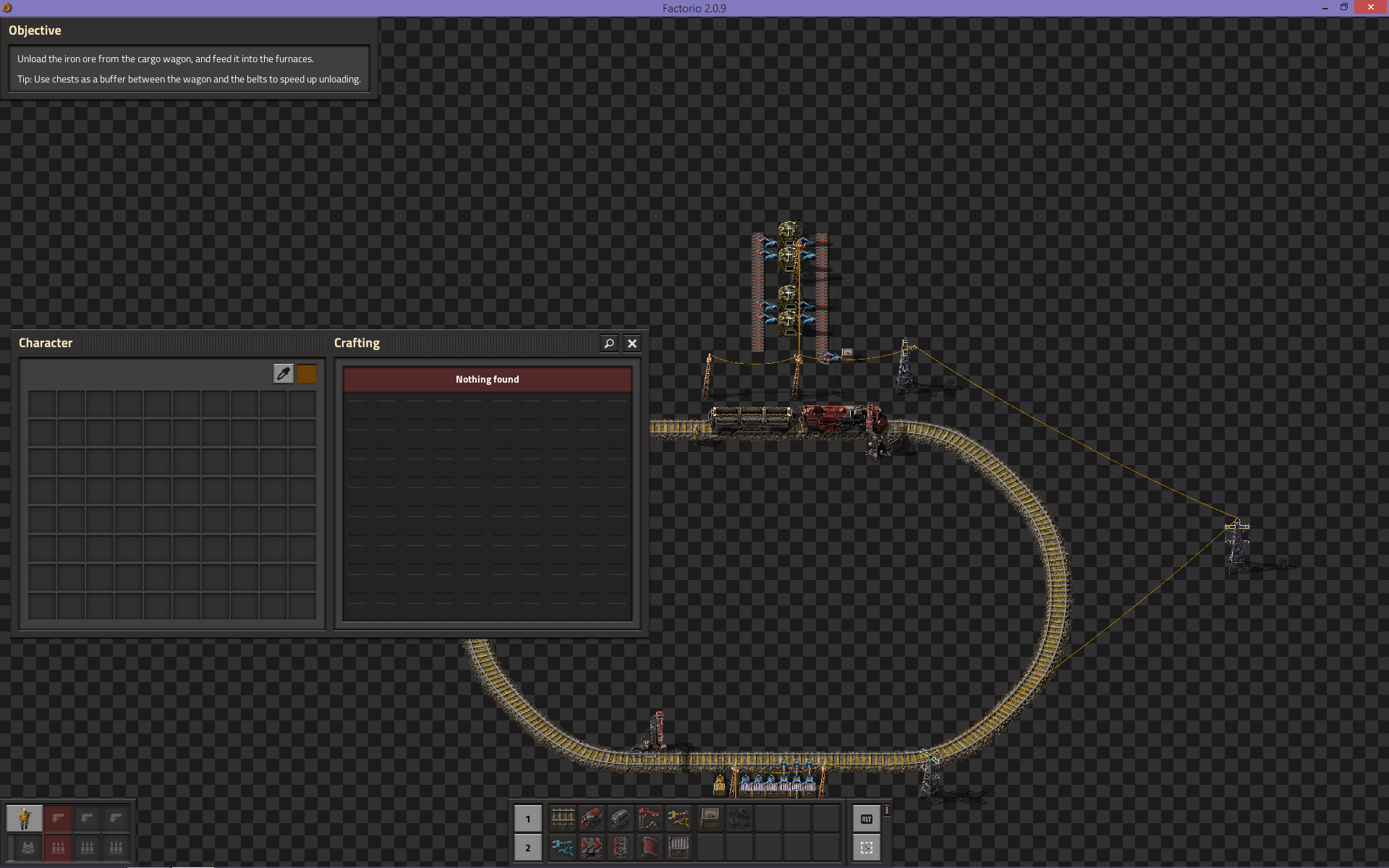Select the red underground belt in the hotbar
This screenshot has width=1389, height=868.
tap(649, 847)
